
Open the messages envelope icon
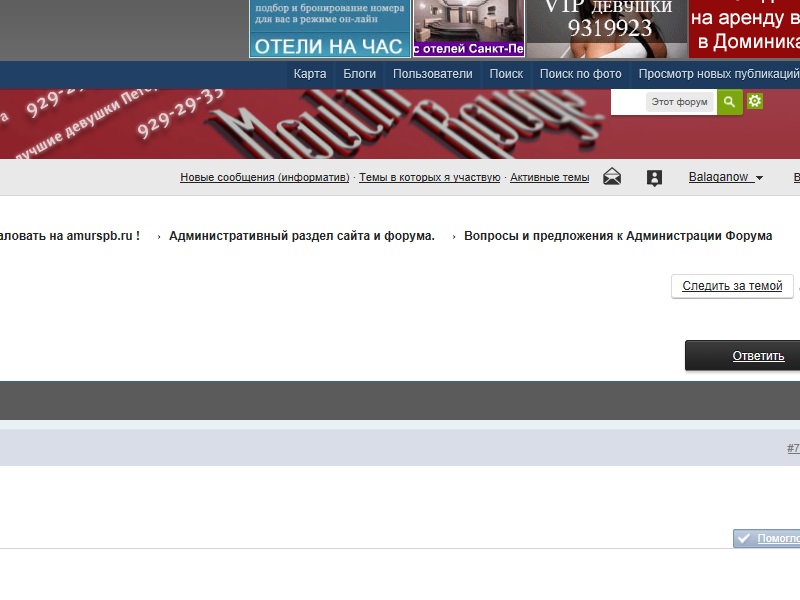(x=612, y=177)
